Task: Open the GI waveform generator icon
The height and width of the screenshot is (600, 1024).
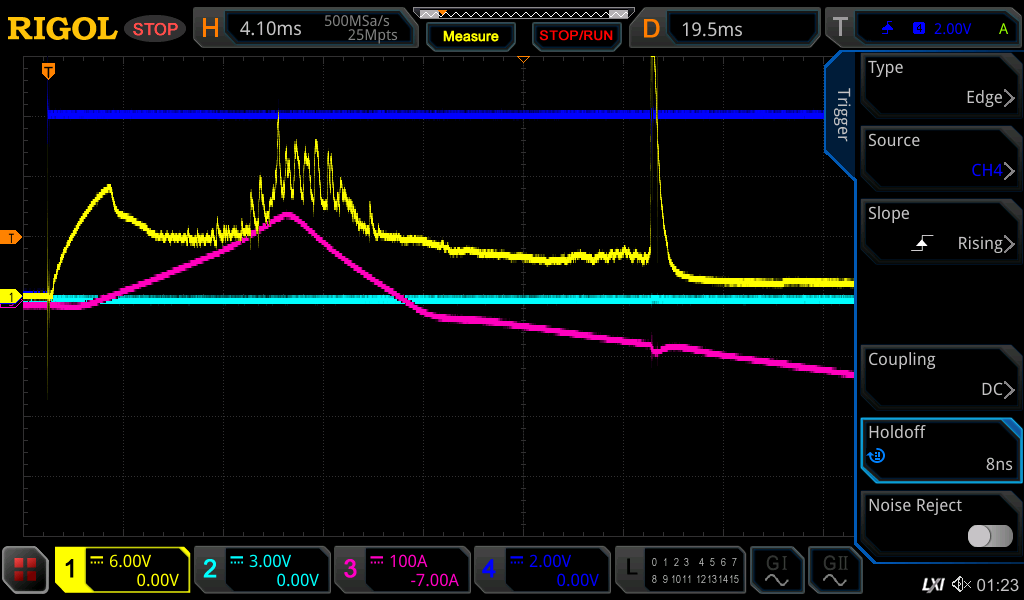Action: tap(776, 571)
